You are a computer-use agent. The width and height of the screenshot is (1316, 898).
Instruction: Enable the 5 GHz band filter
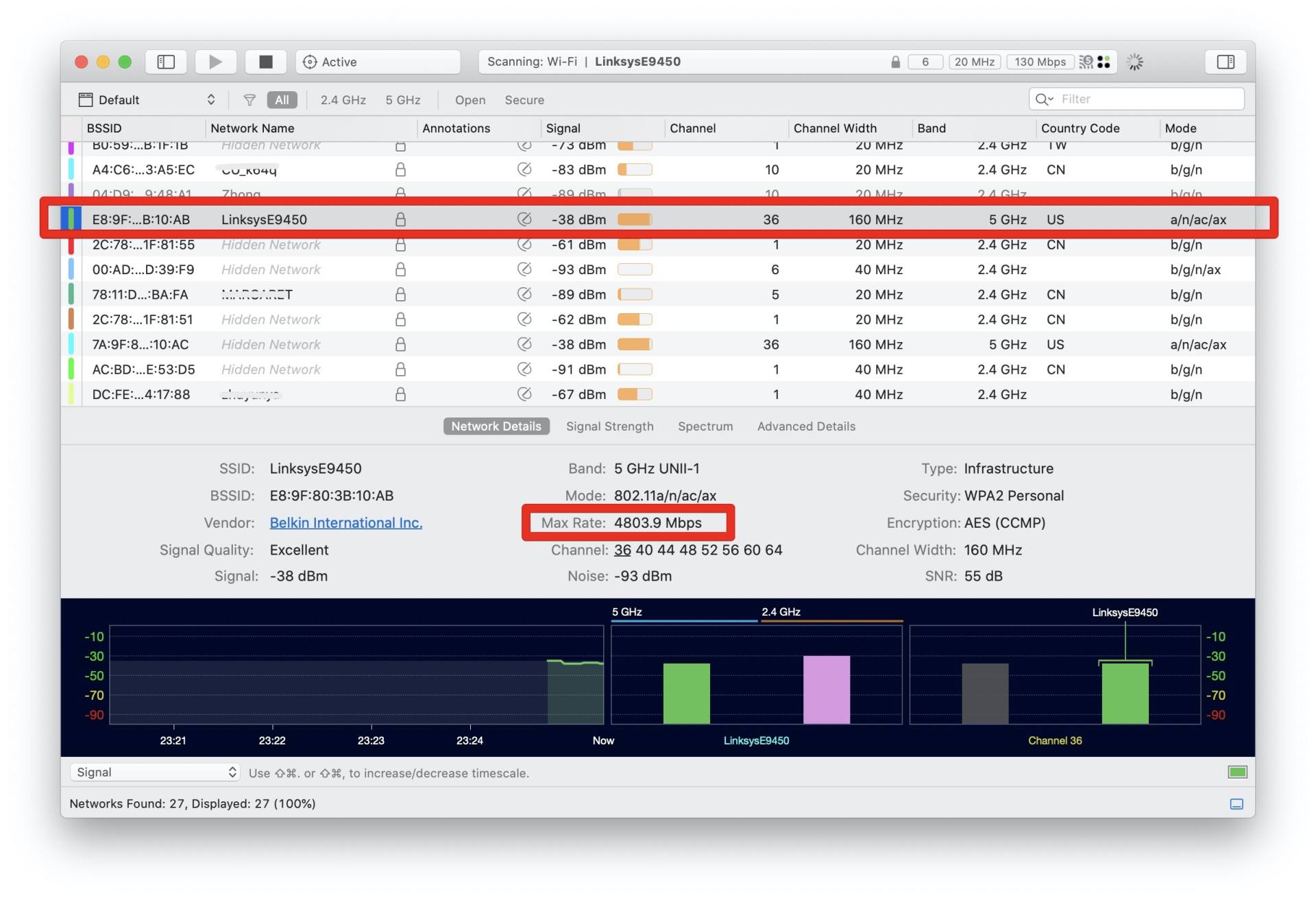point(402,100)
